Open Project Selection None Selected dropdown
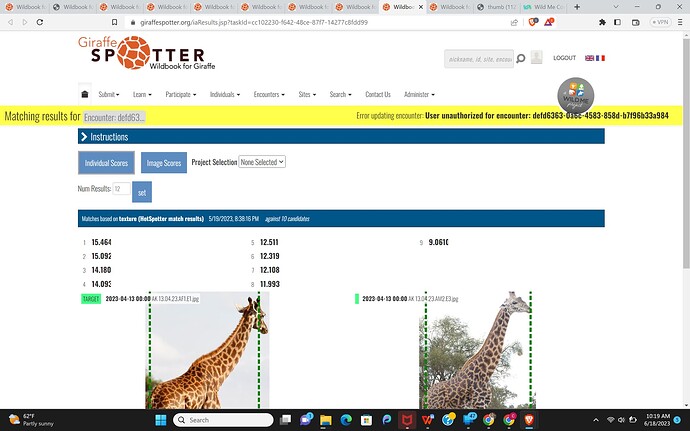This screenshot has height=431, width=690. pos(262,162)
